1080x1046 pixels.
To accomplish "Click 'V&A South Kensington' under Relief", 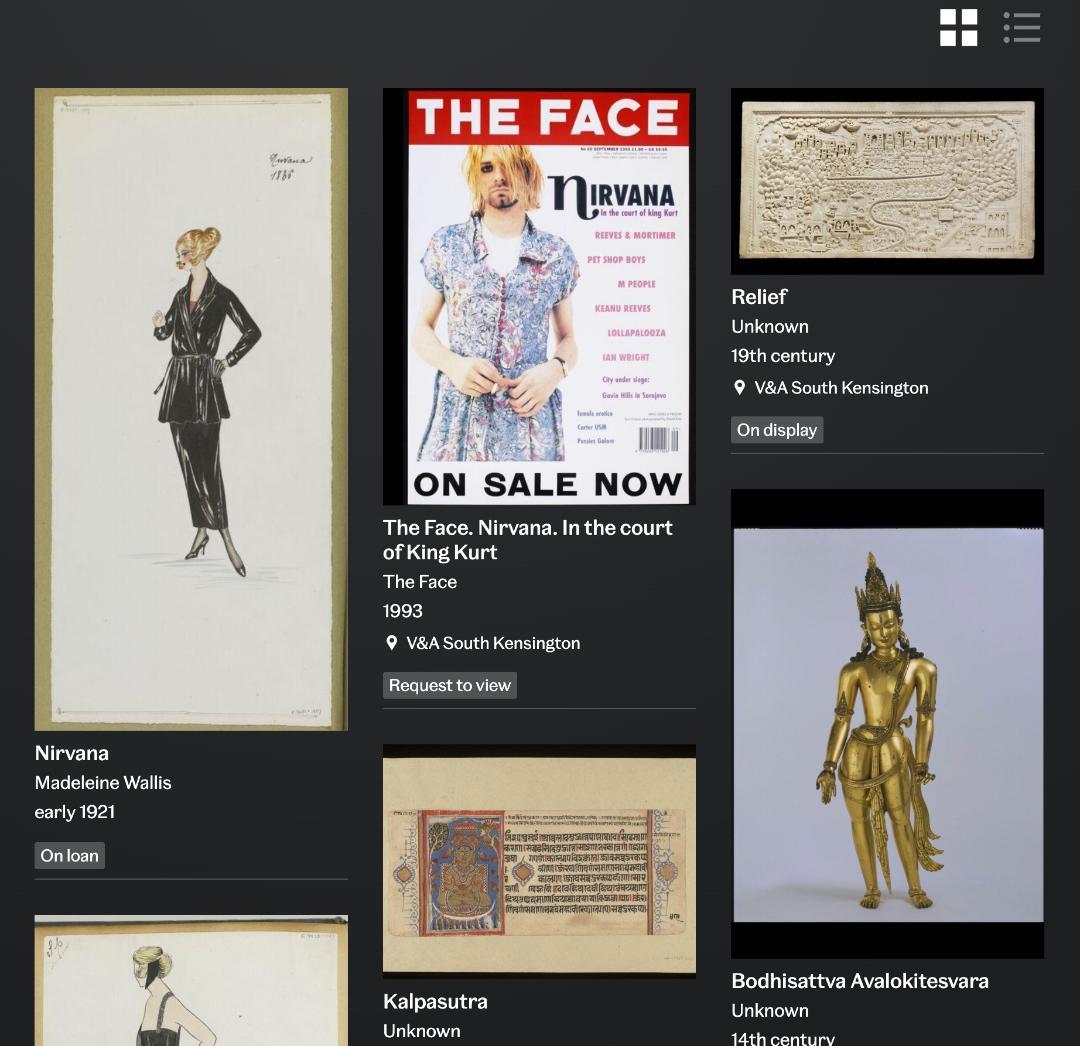I will tap(841, 388).
